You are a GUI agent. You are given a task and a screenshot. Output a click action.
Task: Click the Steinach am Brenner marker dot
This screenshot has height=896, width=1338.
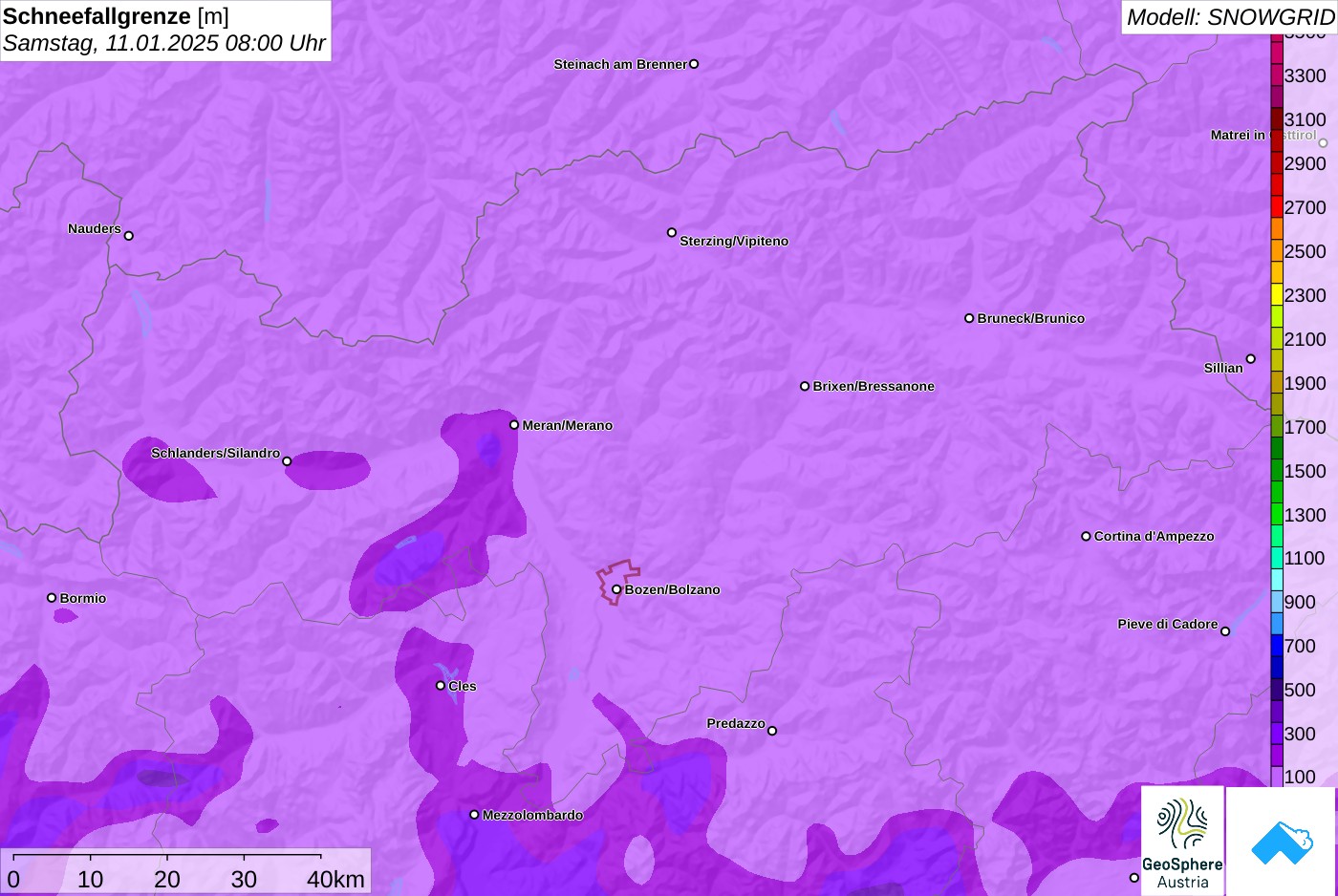point(694,64)
